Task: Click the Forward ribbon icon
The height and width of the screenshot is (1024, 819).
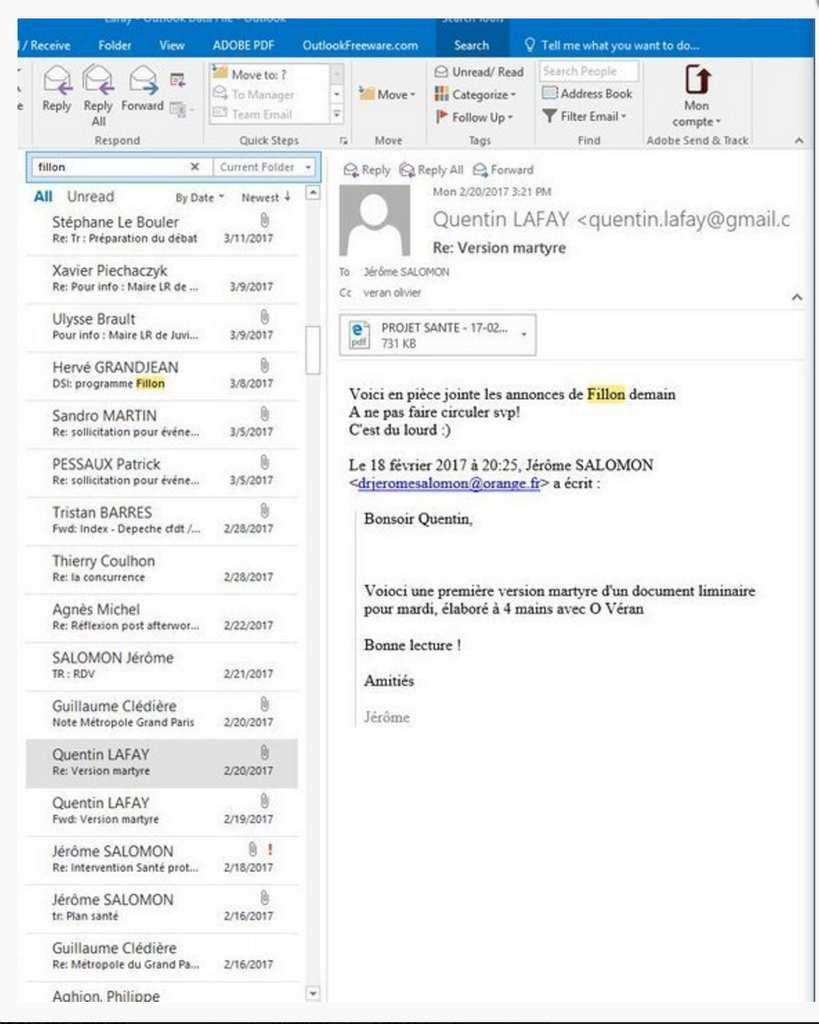Action: pos(142,89)
